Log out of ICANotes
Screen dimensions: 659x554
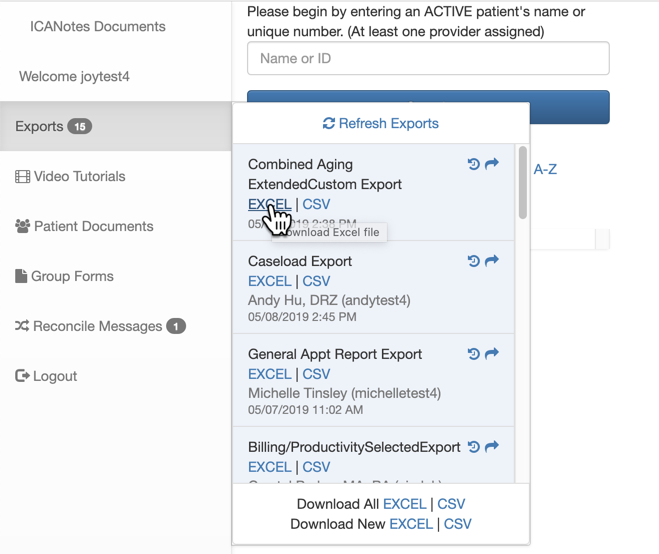point(54,377)
